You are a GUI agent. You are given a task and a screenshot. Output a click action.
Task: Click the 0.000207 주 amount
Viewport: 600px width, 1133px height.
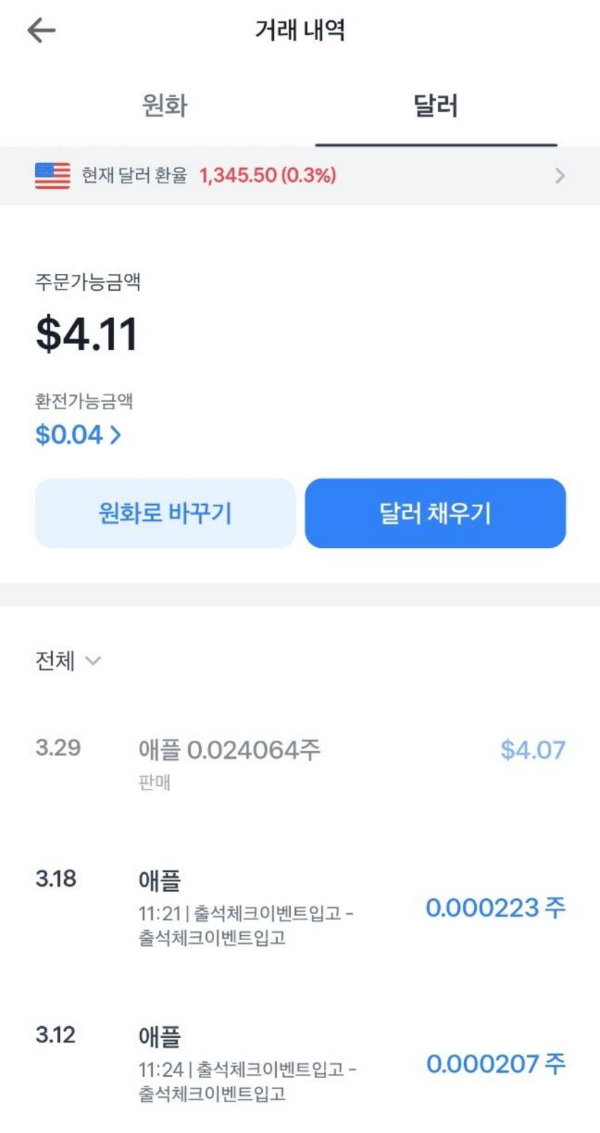click(x=496, y=1063)
